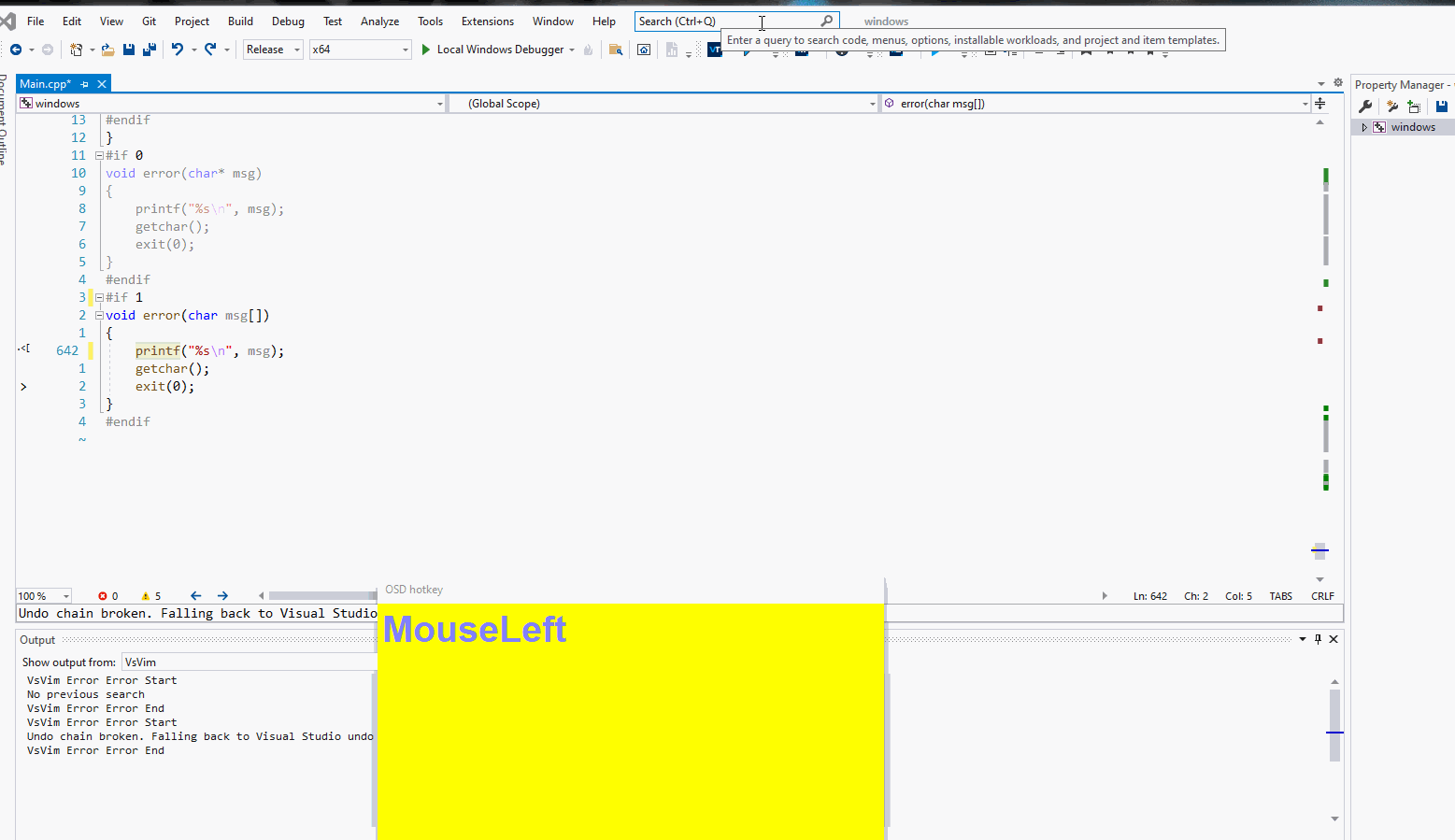
Task: Open the x64 platform dropdown
Action: (360, 49)
